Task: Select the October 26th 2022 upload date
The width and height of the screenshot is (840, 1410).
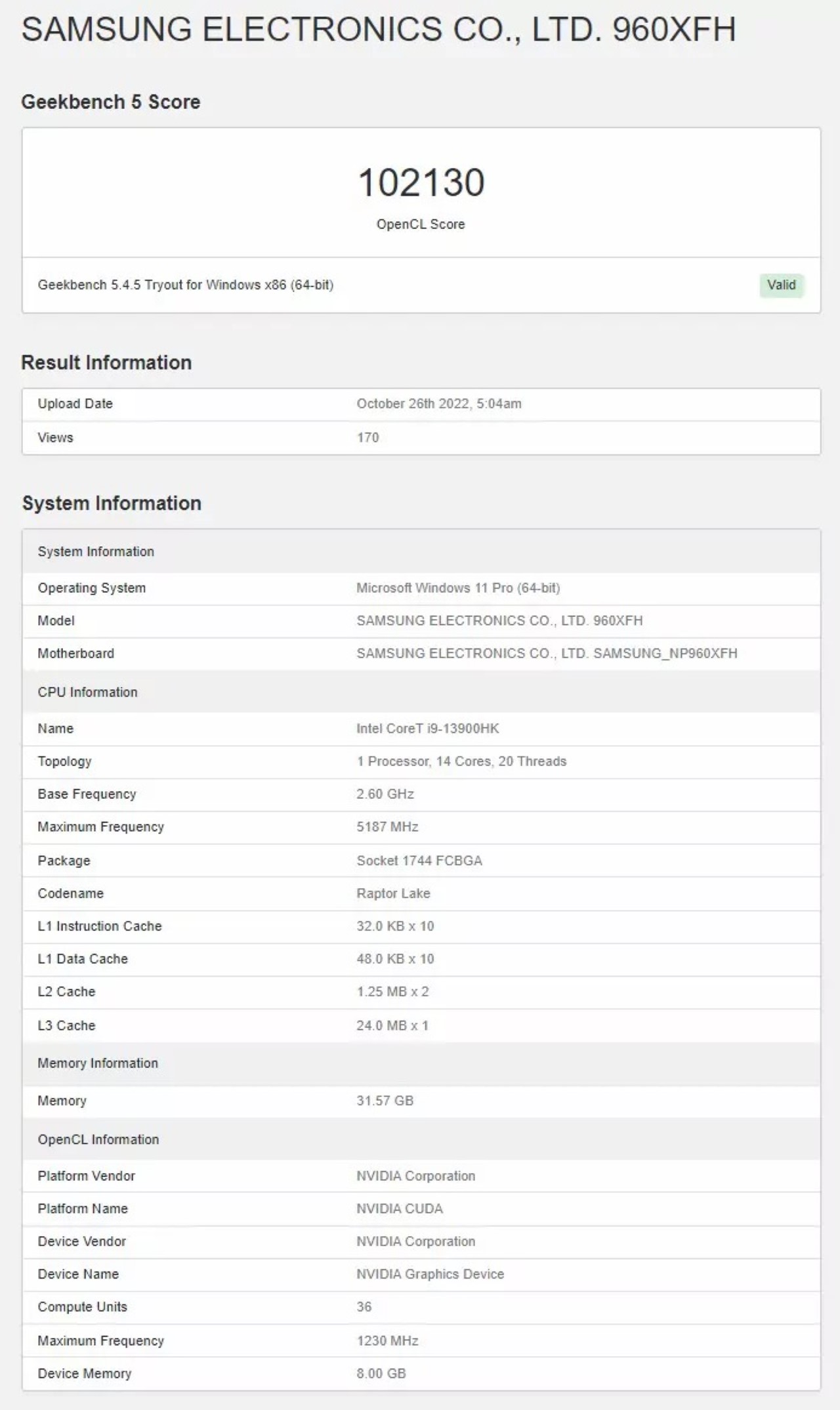Action: [x=438, y=404]
